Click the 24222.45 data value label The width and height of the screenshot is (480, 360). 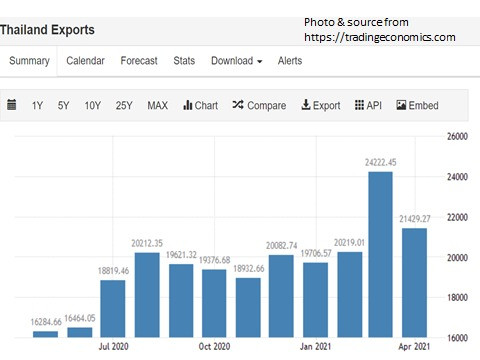[x=381, y=163]
